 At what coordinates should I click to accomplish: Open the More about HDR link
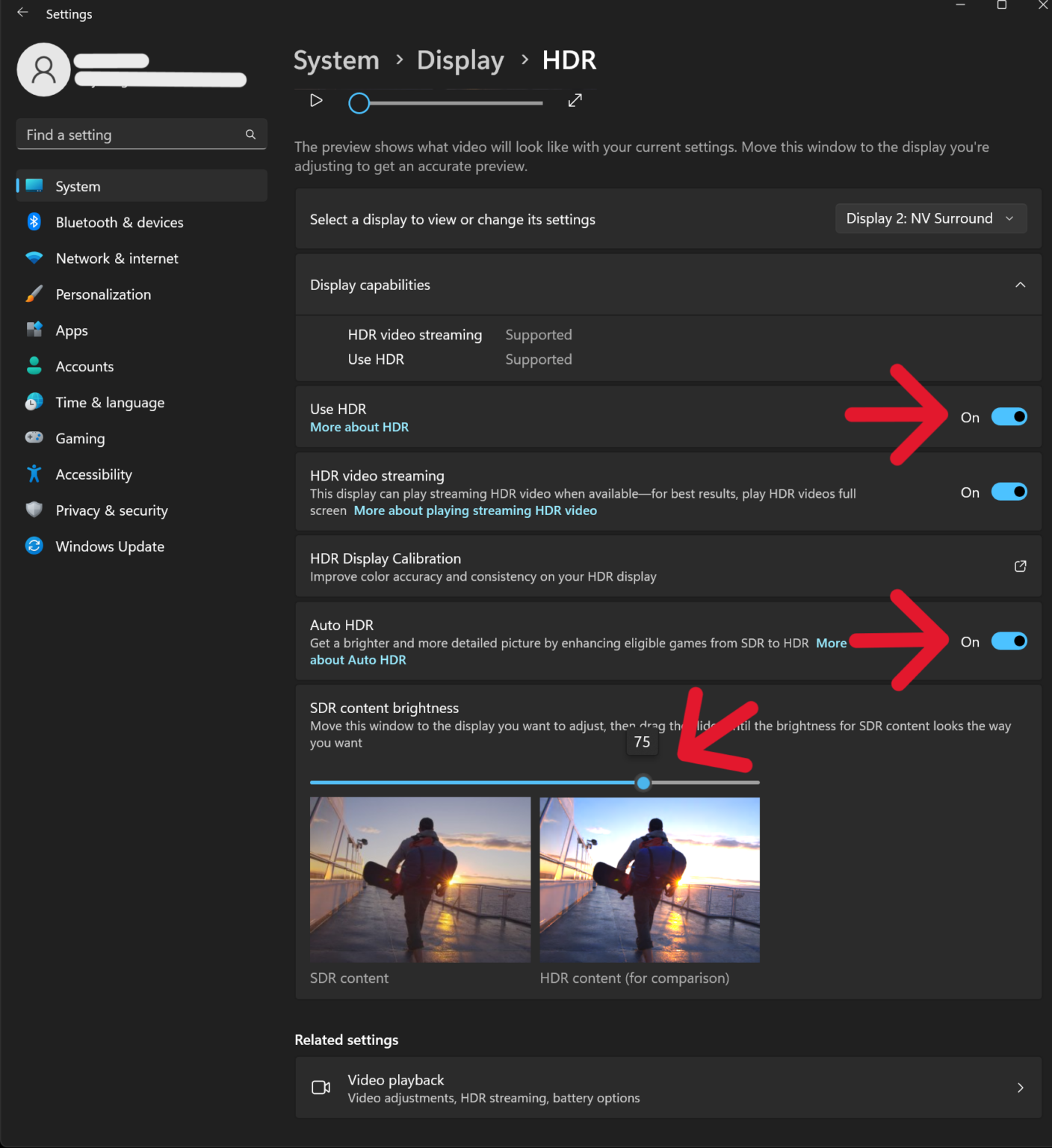[x=359, y=427]
